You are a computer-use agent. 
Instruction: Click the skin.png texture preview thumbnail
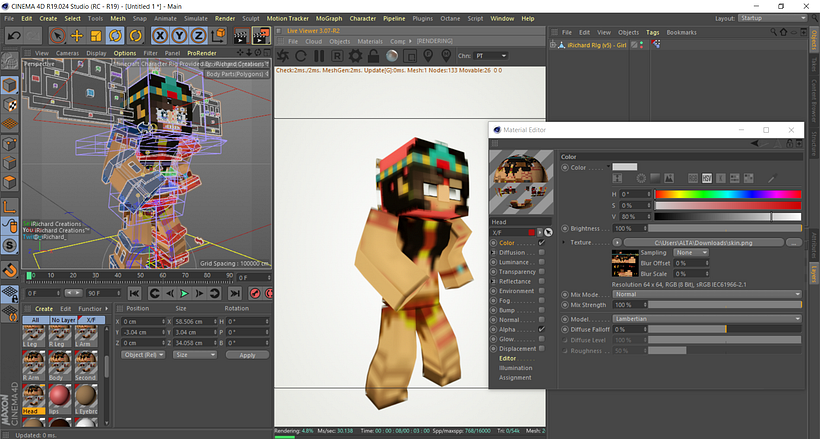[625, 263]
